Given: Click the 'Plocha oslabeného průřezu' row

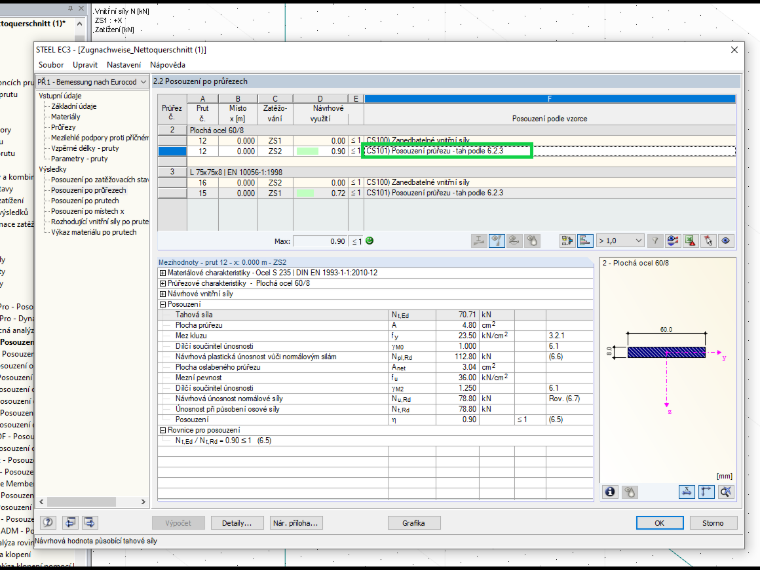Looking at the screenshot, I should (375, 367).
